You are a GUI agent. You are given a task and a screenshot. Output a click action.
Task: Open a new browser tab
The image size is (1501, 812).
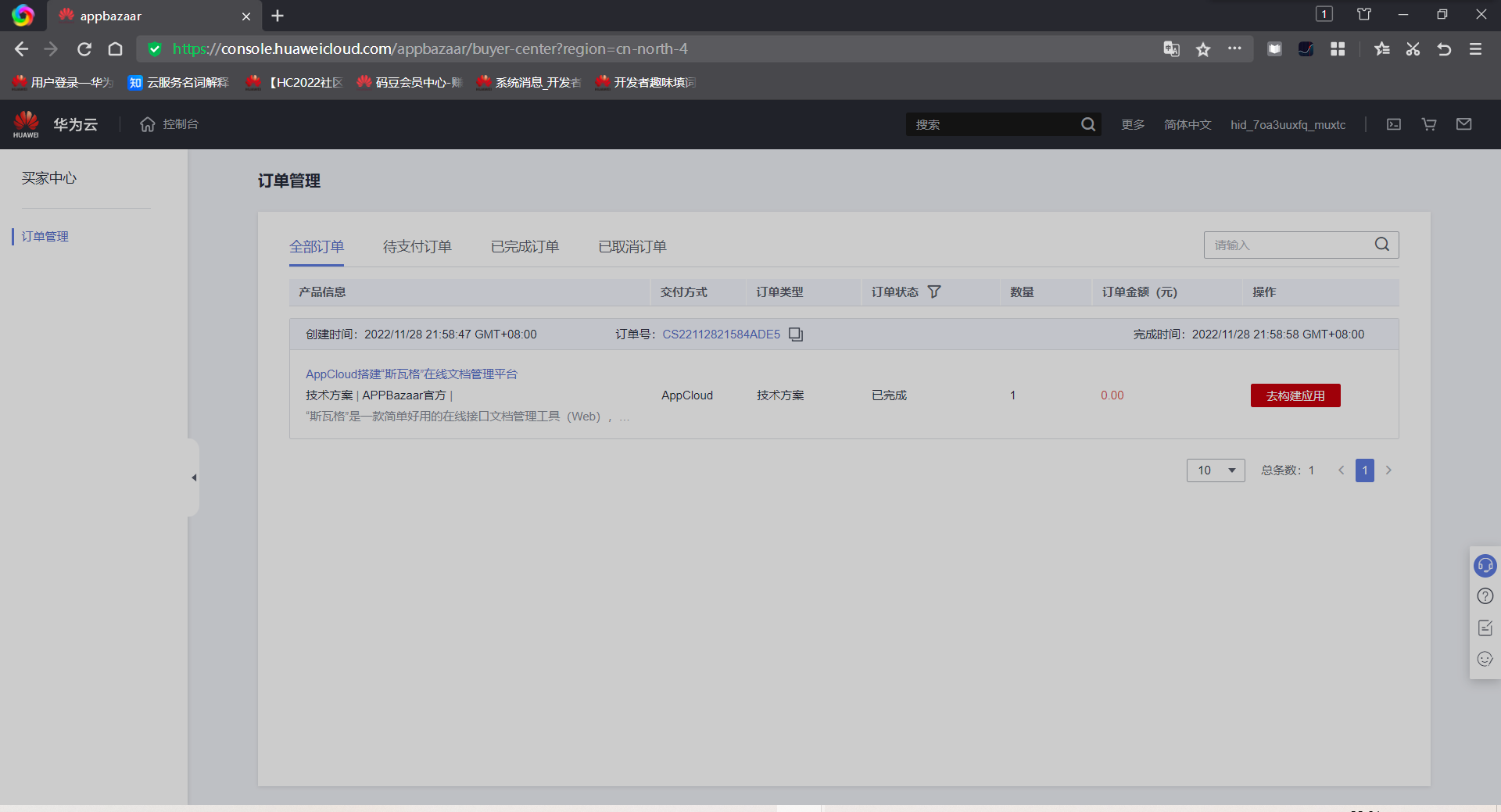coord(278,16)
